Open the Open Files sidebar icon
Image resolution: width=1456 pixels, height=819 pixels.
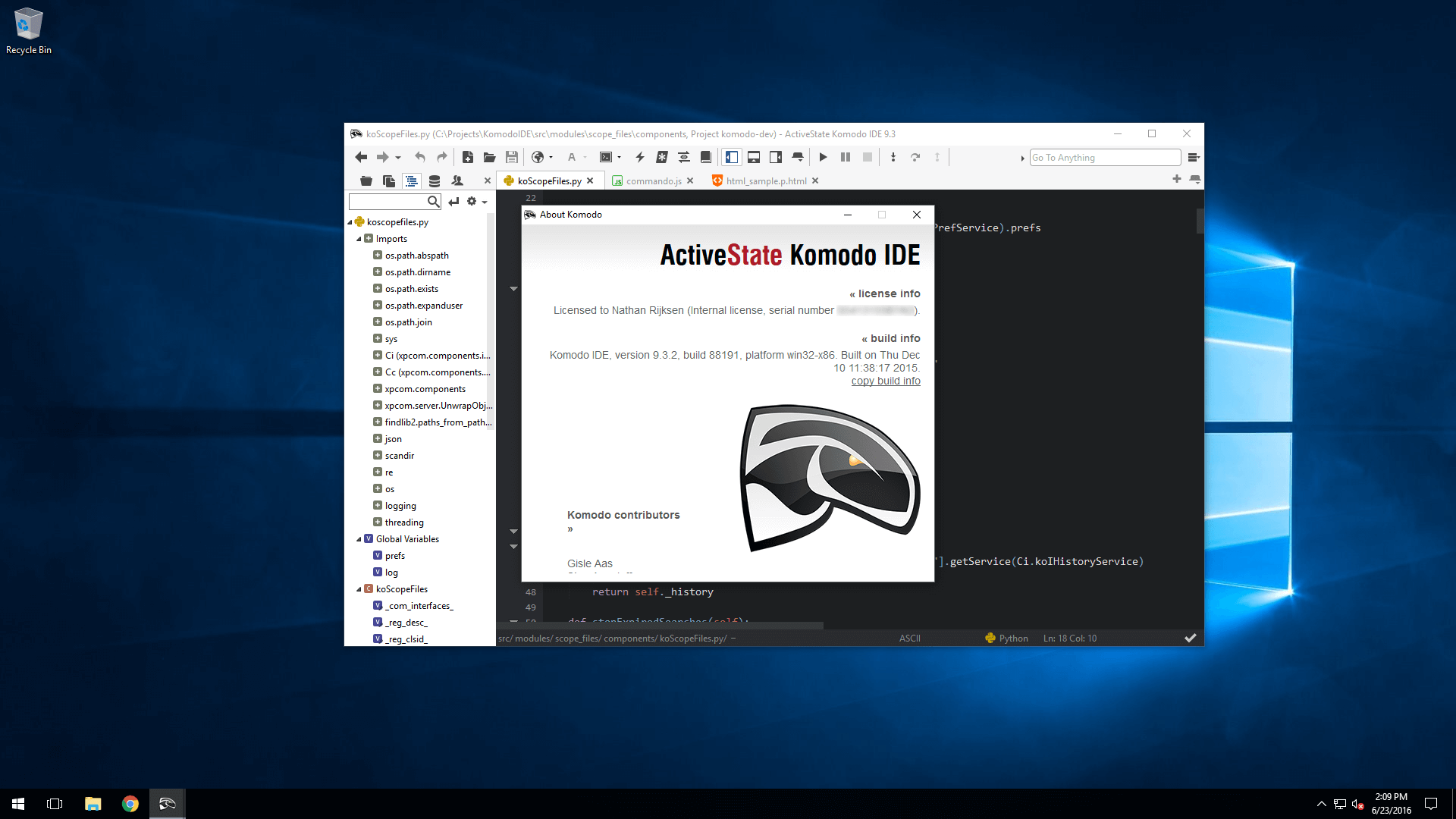pos(389,180)
